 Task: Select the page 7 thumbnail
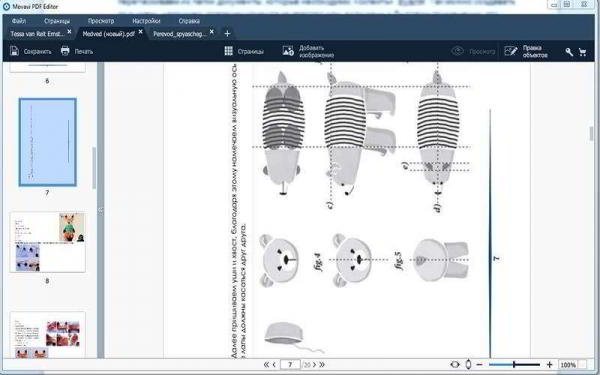tap(47, 142)
